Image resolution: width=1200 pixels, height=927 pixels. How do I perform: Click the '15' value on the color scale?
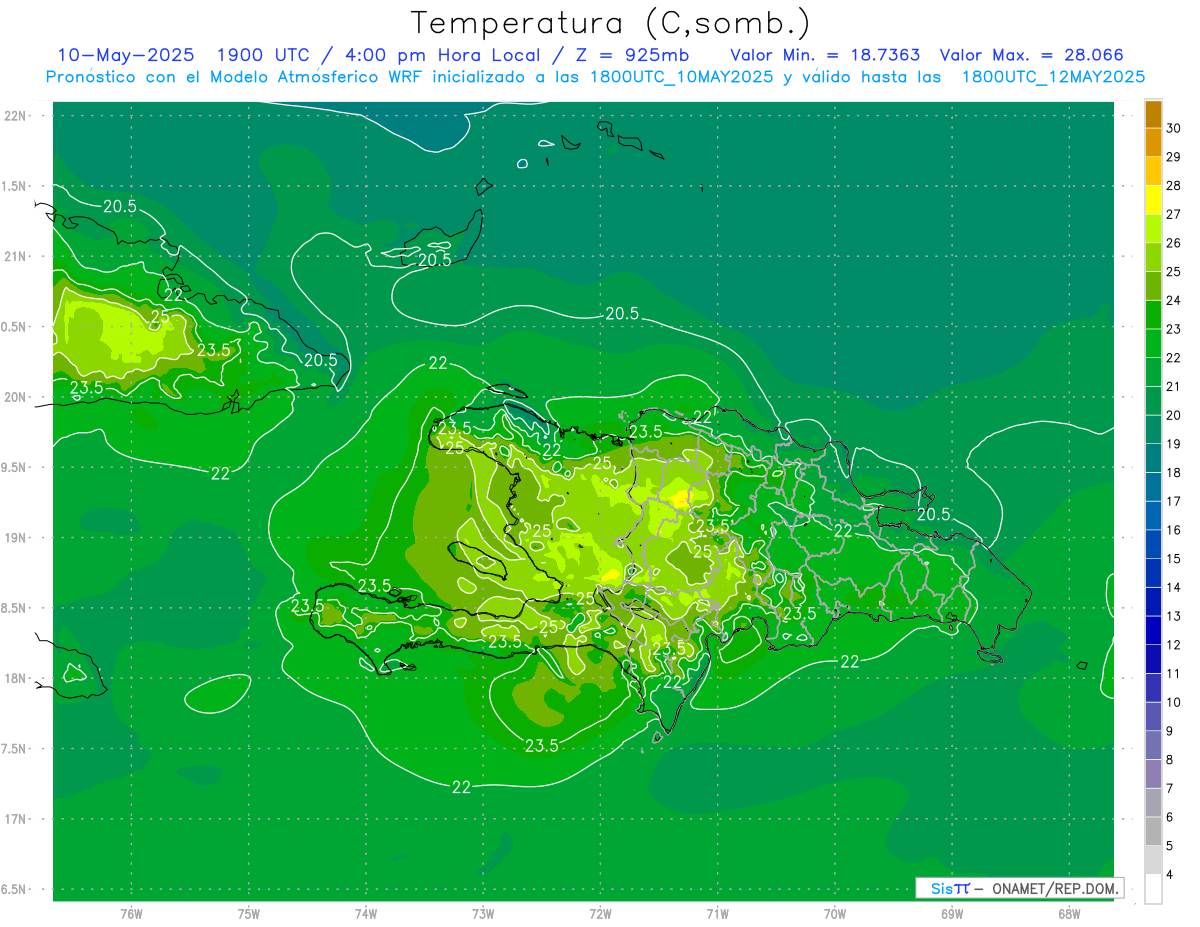tap(1173, 559)
